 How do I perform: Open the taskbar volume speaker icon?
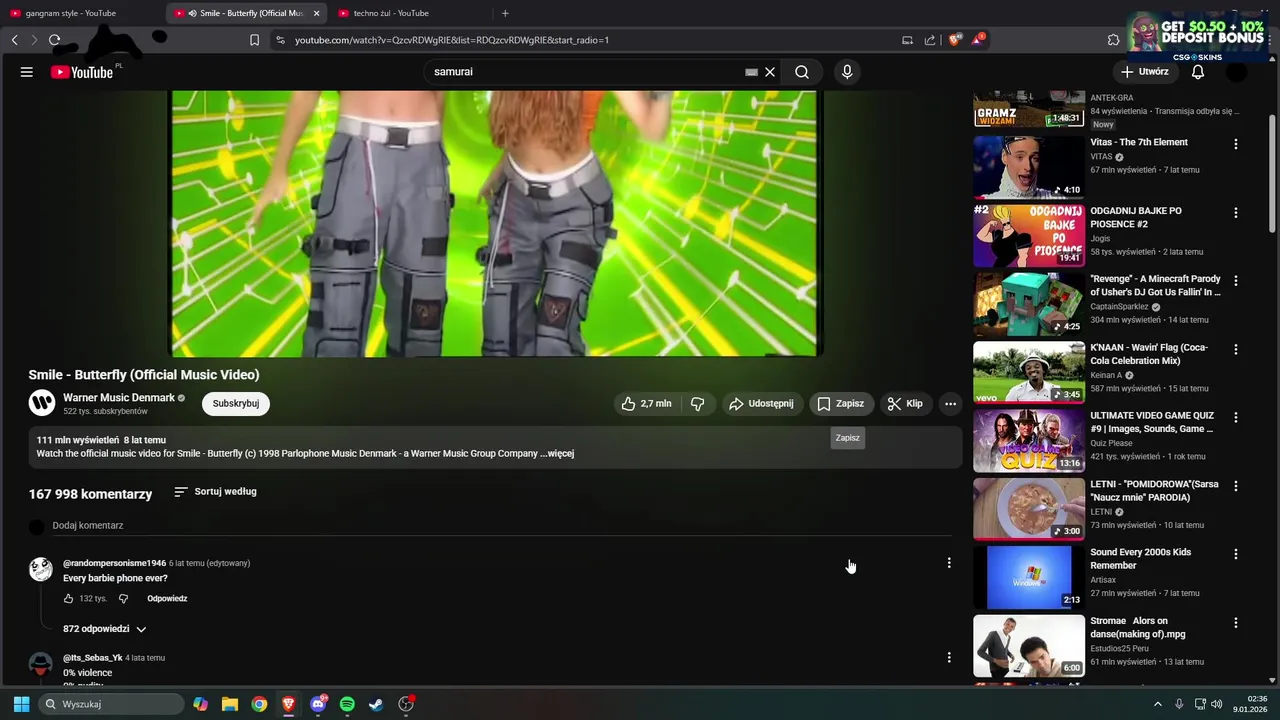[1217, 704]
